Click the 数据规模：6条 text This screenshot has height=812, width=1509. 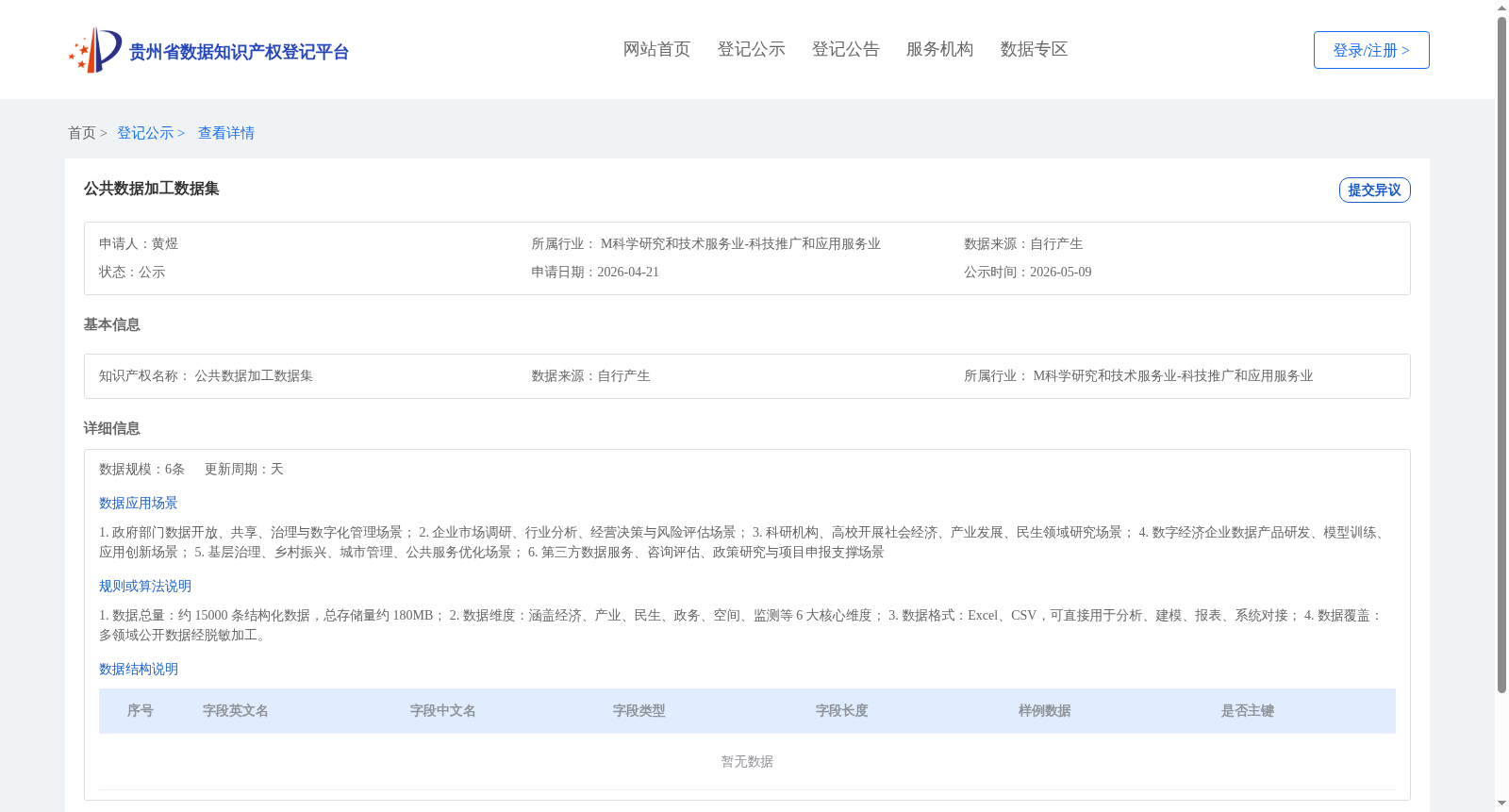142,469
